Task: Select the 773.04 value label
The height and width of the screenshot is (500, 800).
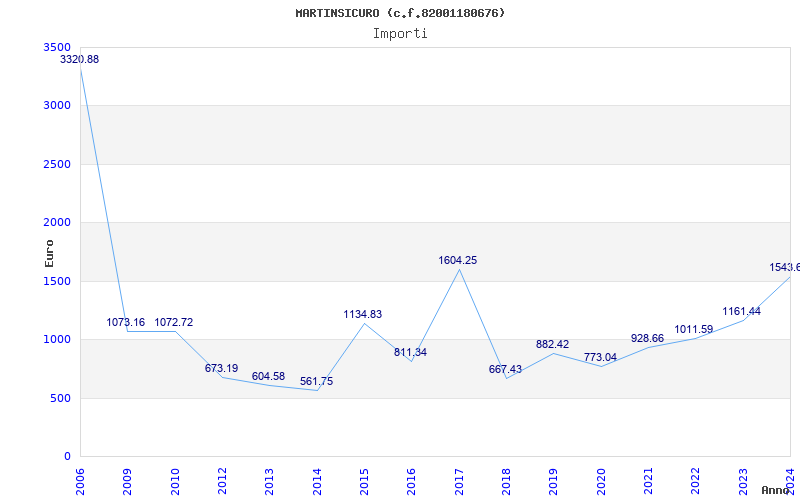Action: click(x=601, y=357)
